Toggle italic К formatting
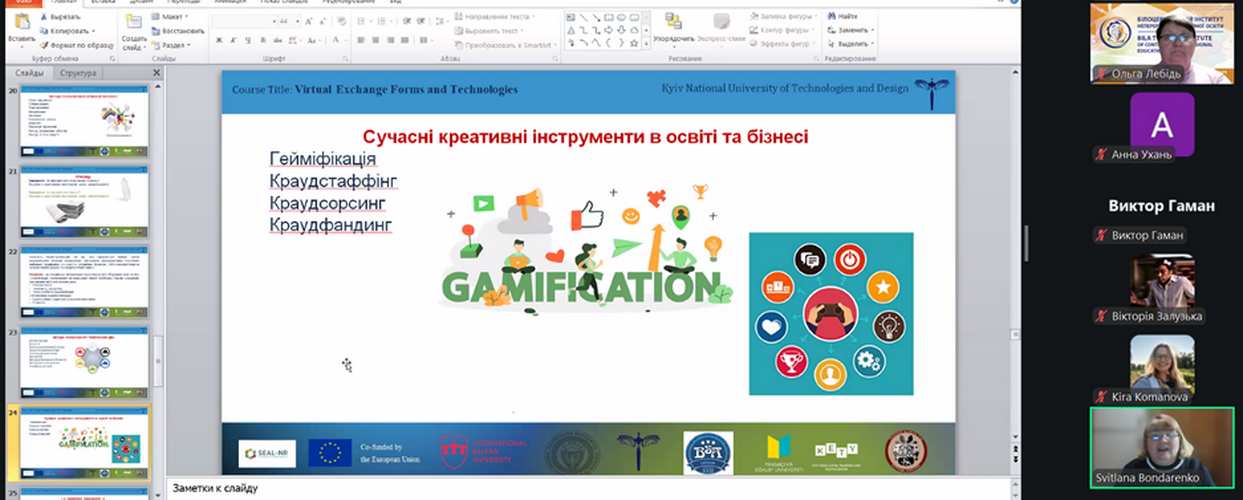 click(231, 41)
